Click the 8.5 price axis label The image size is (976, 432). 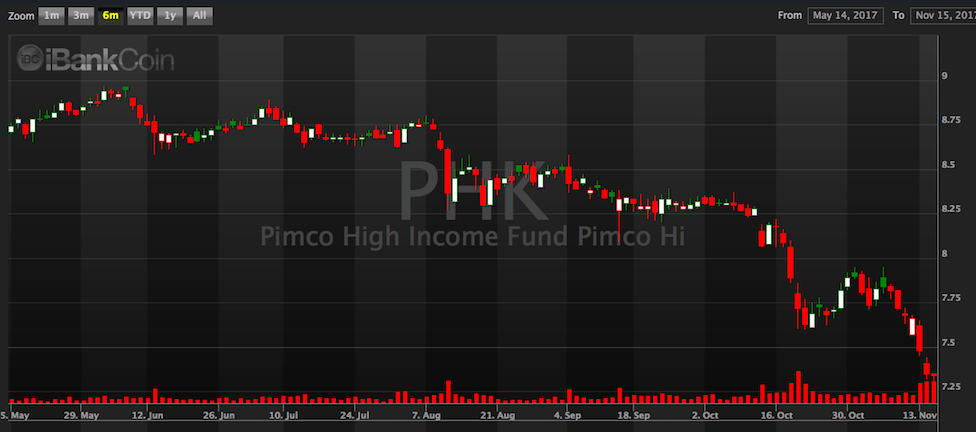[x=948, y=165]
